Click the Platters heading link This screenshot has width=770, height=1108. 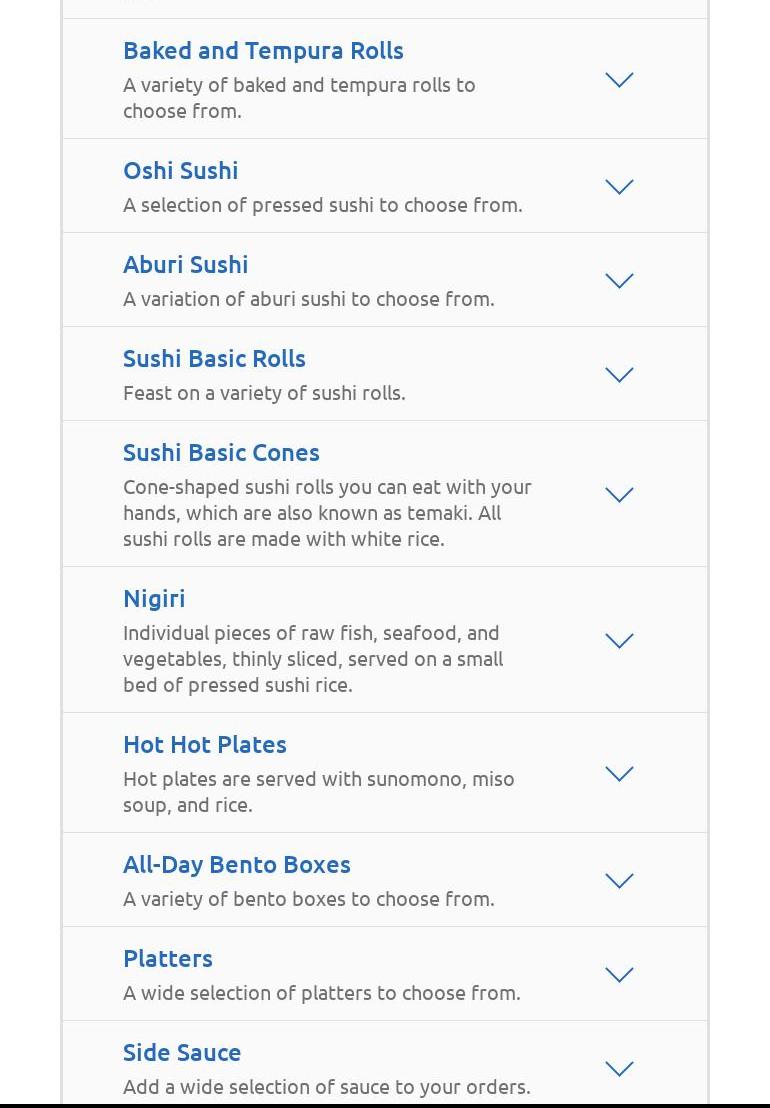pos(167,958)
